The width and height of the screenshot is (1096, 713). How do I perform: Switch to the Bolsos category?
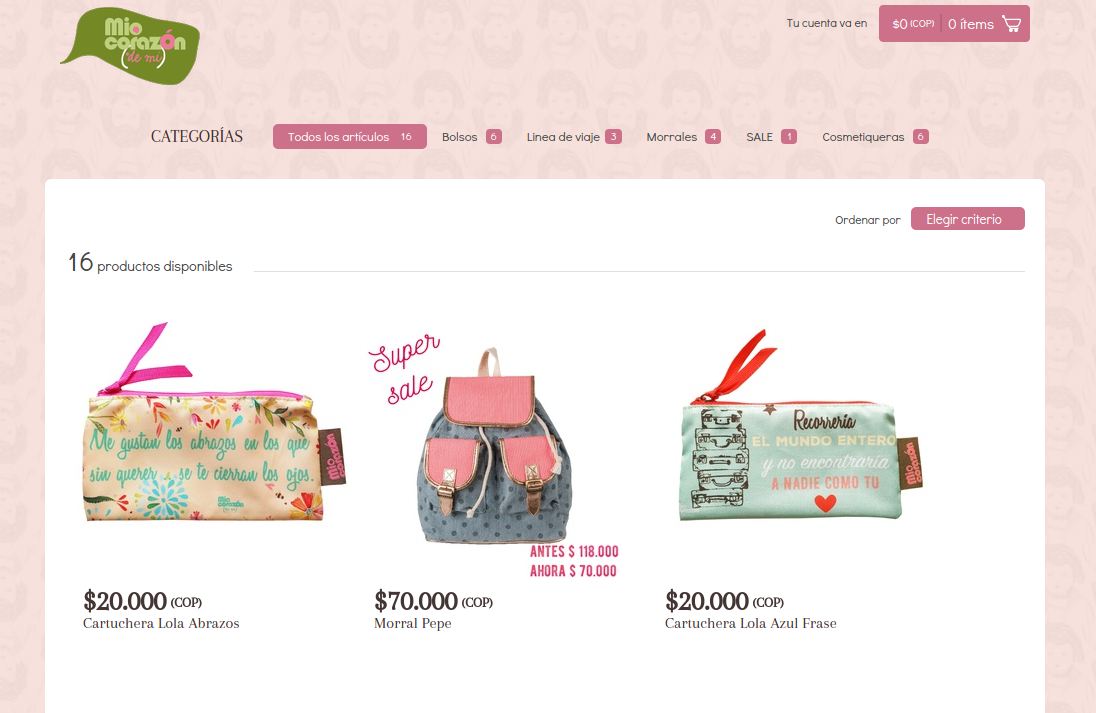point(472,137)
